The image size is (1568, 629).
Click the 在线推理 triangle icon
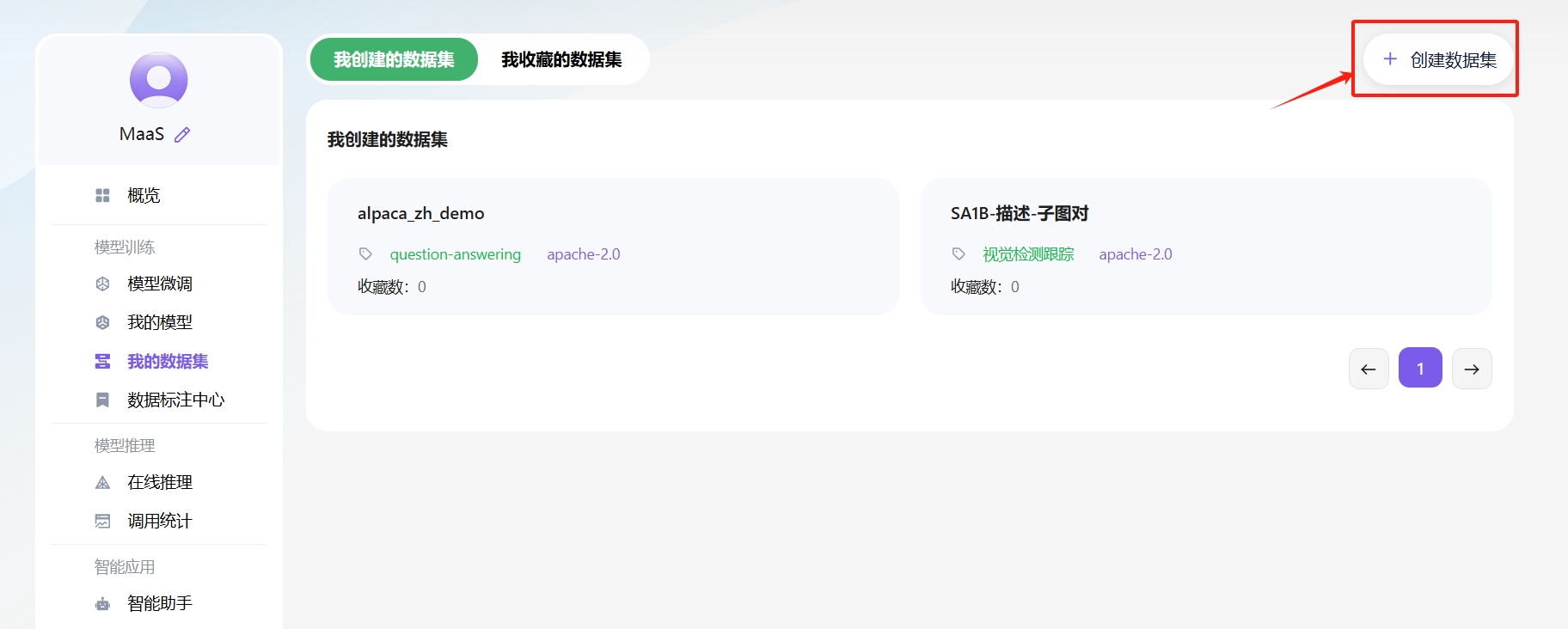tap(102, 483)
